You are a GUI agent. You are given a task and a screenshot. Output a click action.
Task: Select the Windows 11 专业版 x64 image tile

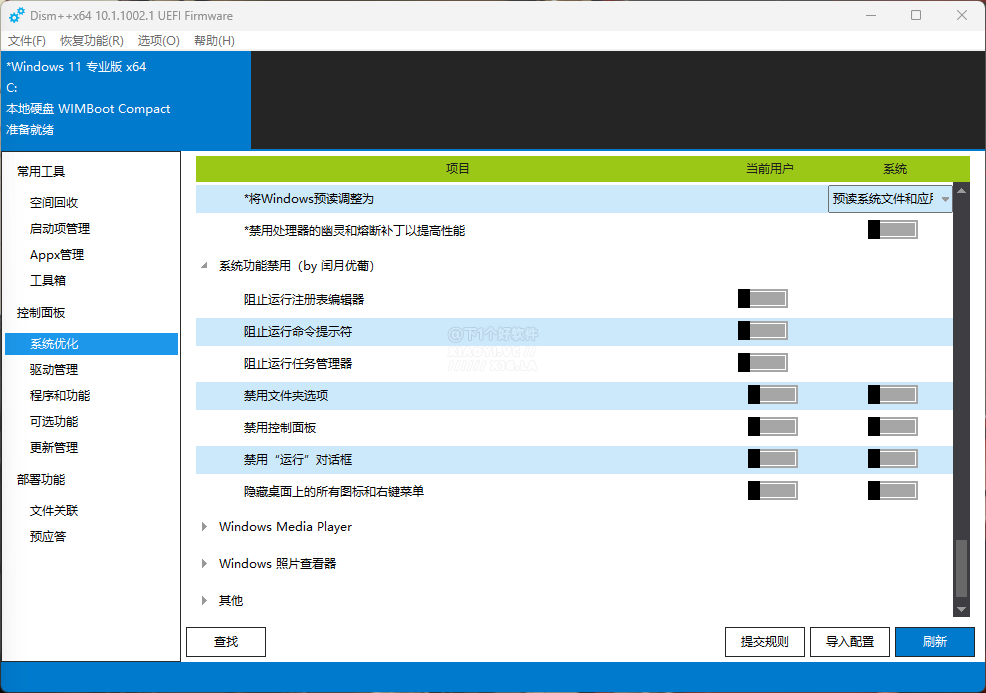pyautogui.click(x=126, y=100)
